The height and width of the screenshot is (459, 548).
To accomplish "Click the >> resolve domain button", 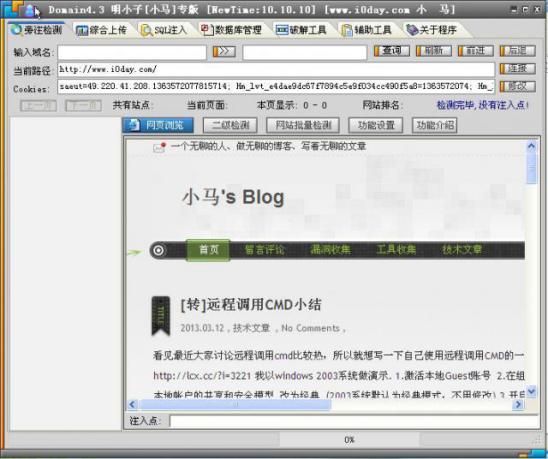I will pos(224,51).
